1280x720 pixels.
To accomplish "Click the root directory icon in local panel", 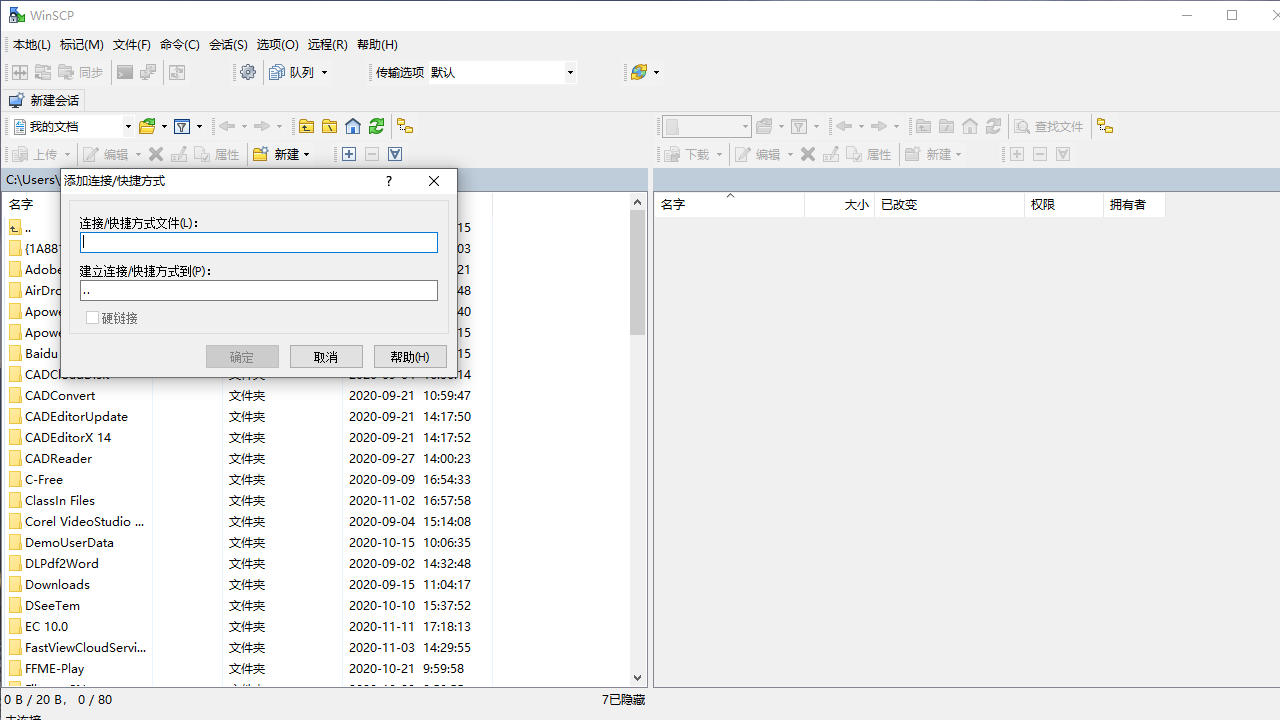I will 329,126.
